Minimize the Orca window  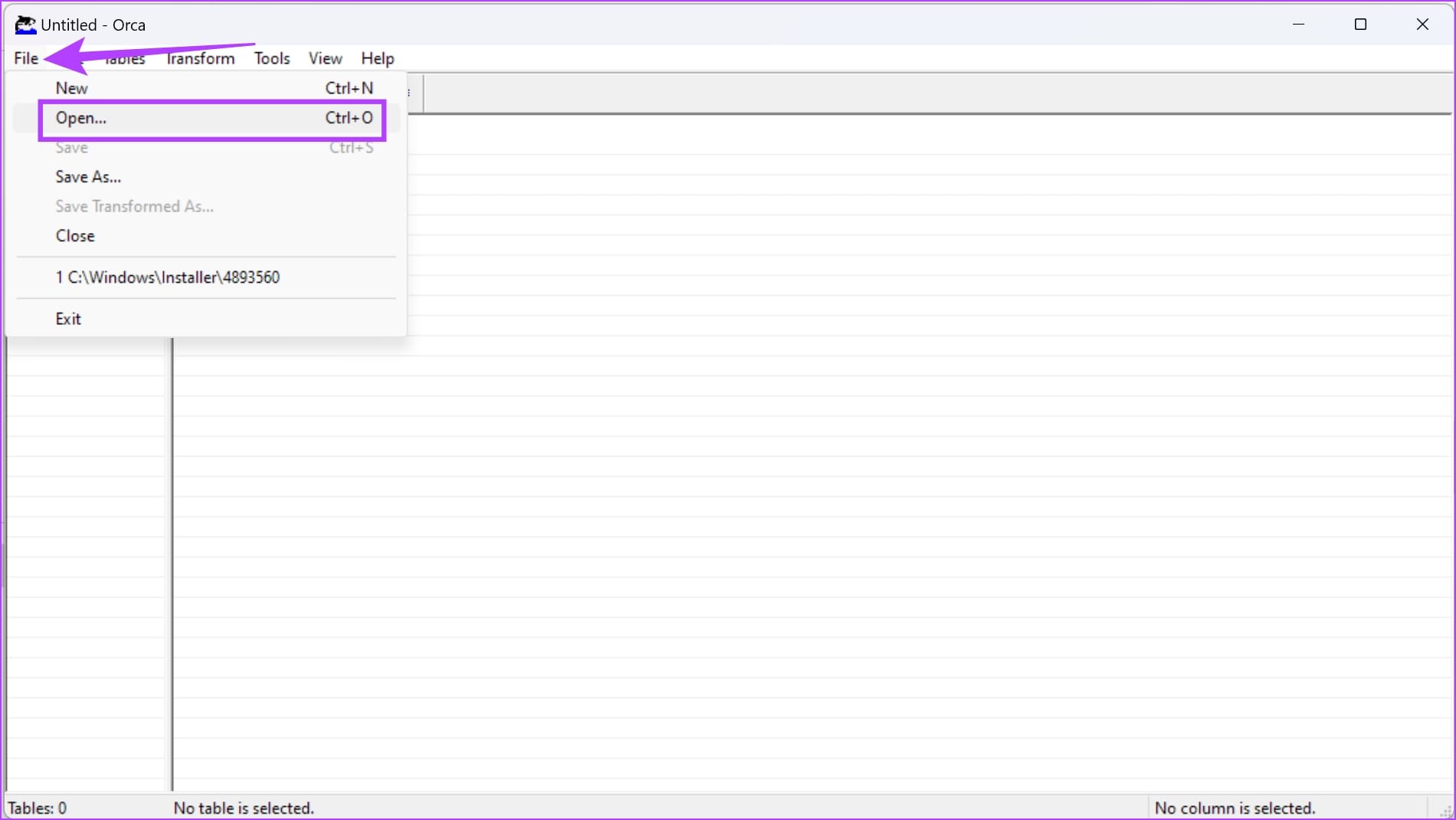(1298, 25)
